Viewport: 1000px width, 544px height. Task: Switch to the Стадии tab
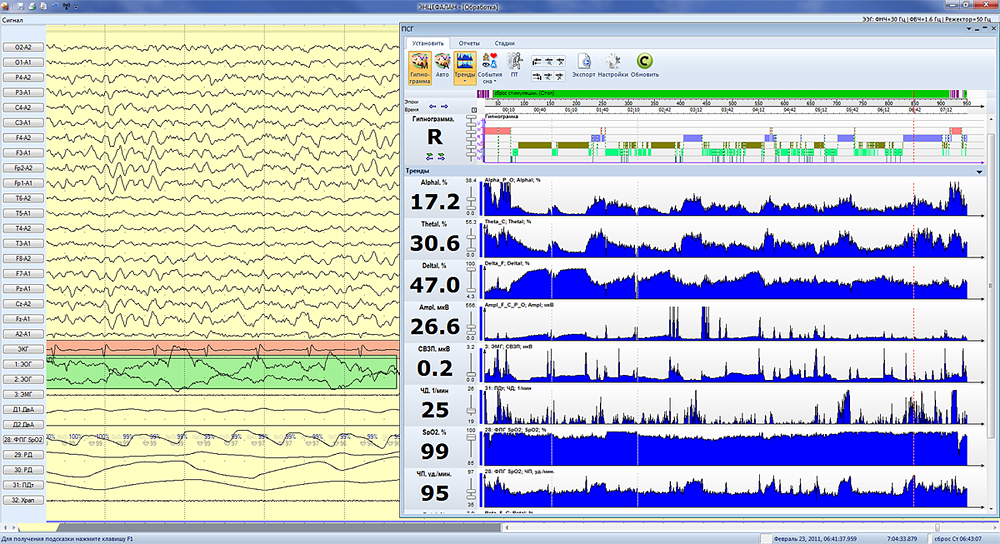[x=504, y=43]
